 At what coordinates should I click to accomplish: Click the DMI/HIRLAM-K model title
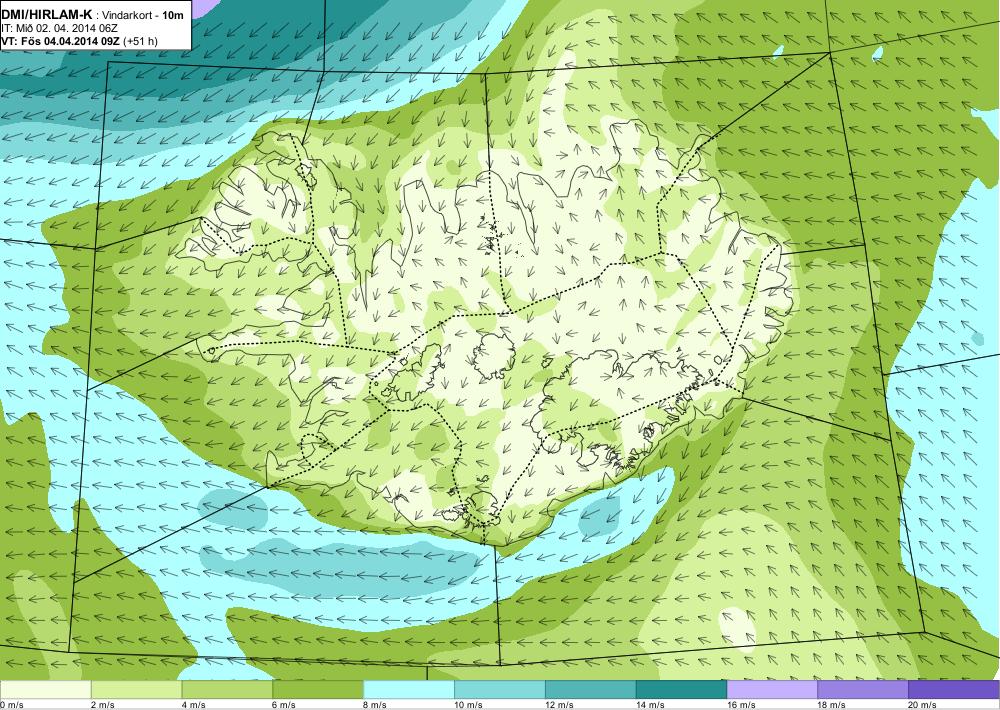pyautogui.click(x=47, y=15)
